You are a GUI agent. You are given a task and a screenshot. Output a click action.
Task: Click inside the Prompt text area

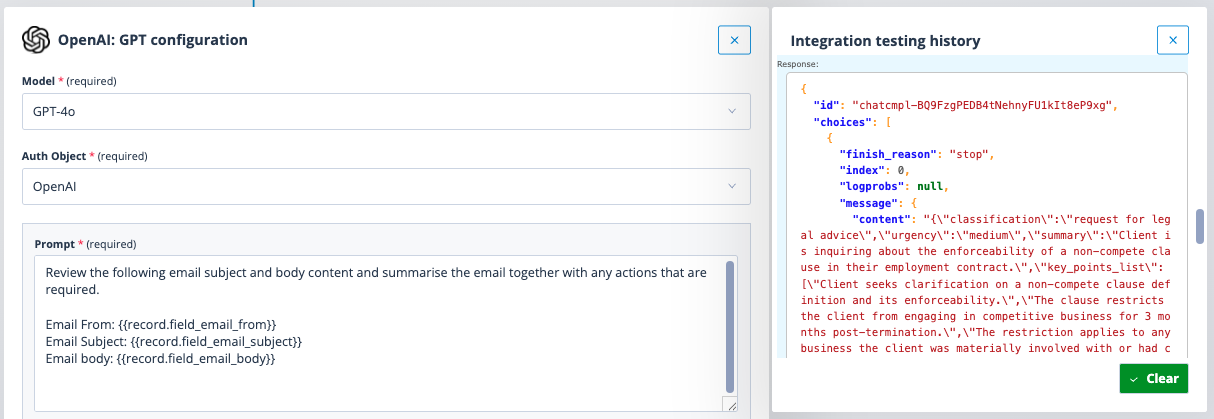tap(378, 333)
